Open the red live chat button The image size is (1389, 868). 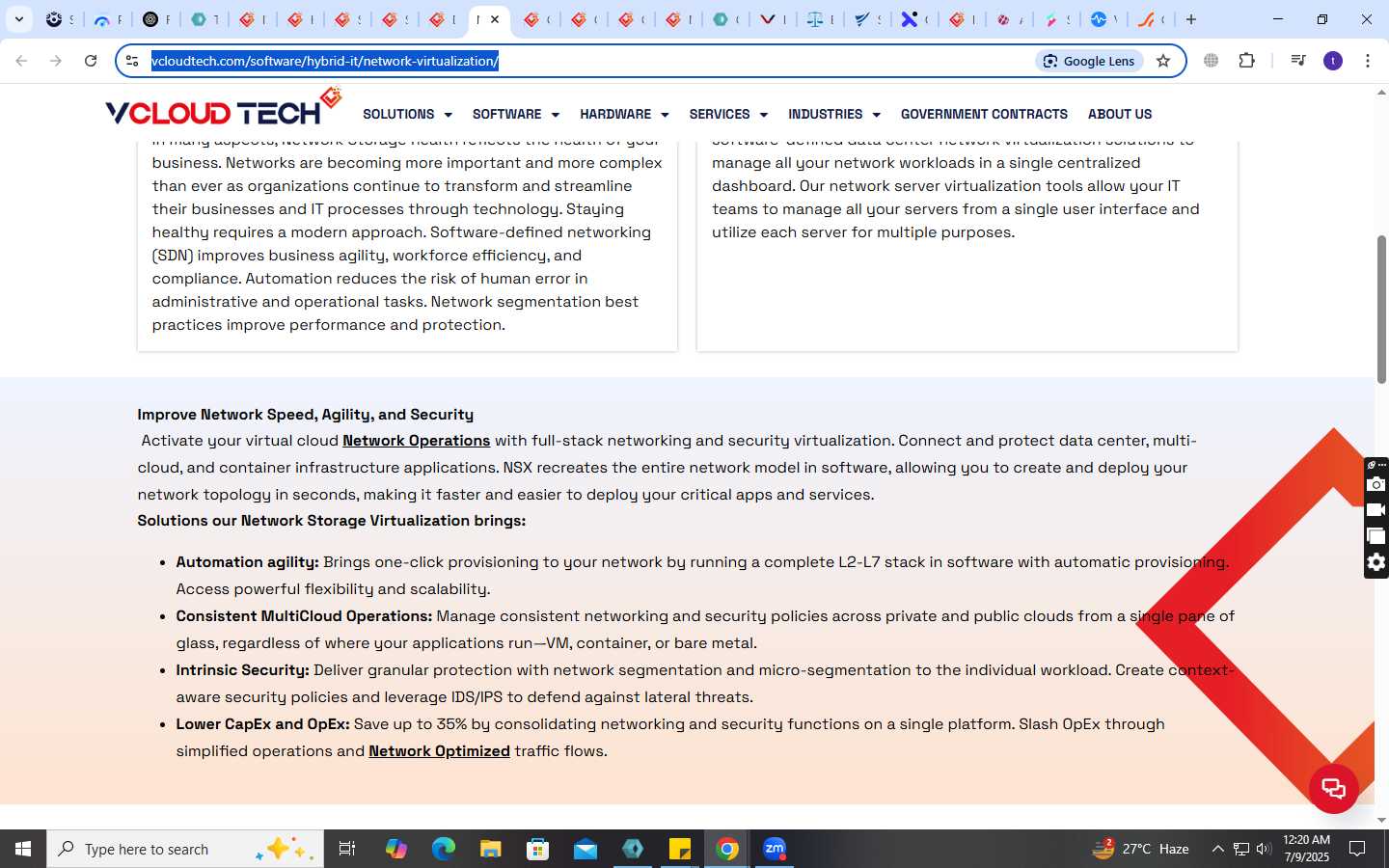click(x=1334, y=788)
